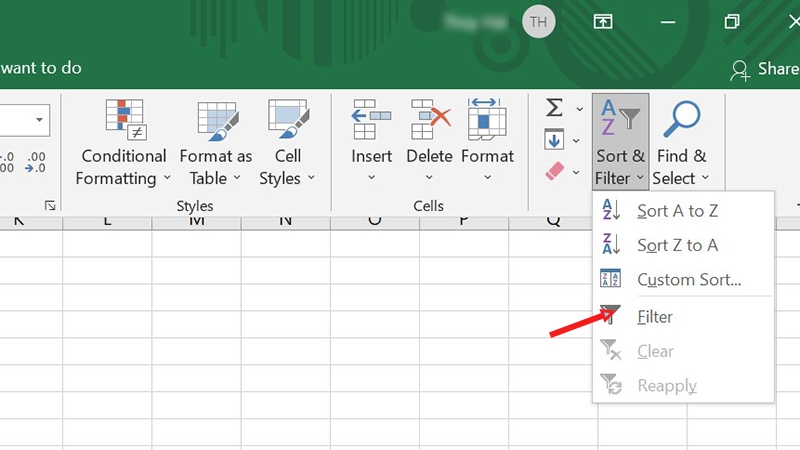Open Conditional Formatting menu
800x450 pixels.
[x=122, y=143]
